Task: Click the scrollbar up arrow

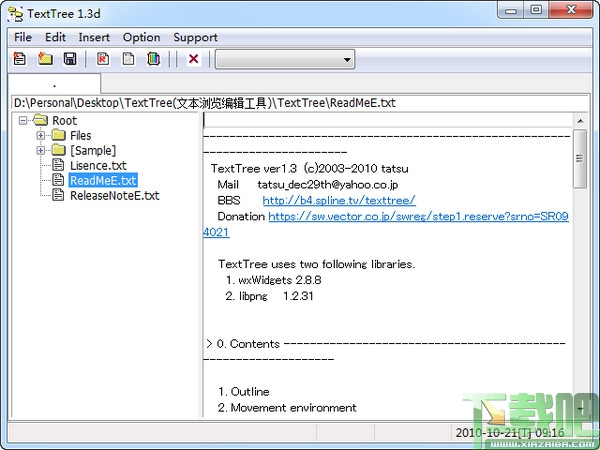Action: point(580,121)
